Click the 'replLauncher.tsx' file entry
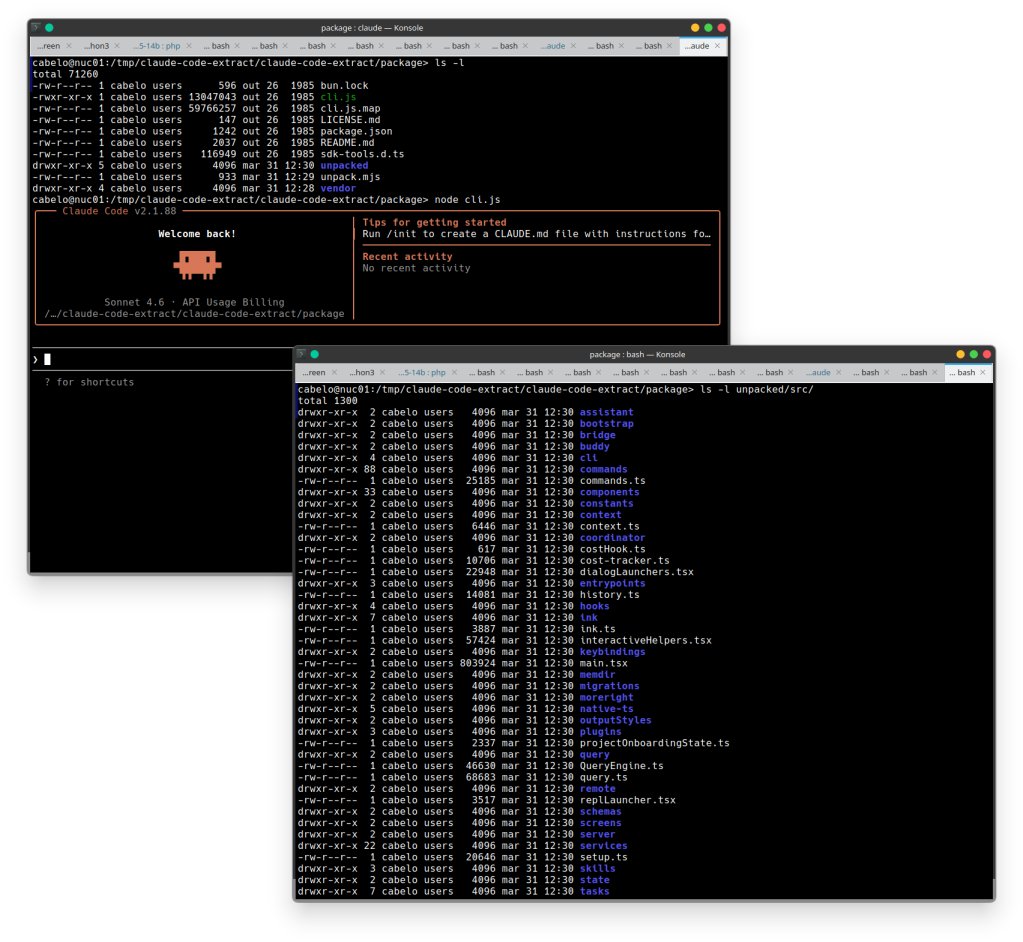 (x=628, y=800)
